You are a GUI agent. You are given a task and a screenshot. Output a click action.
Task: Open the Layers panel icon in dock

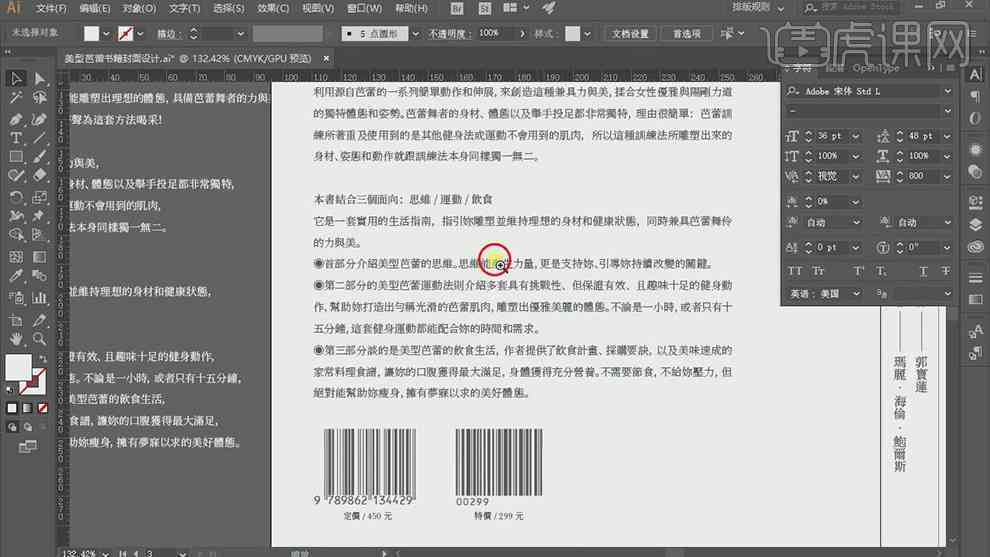[x=975, y=224]
